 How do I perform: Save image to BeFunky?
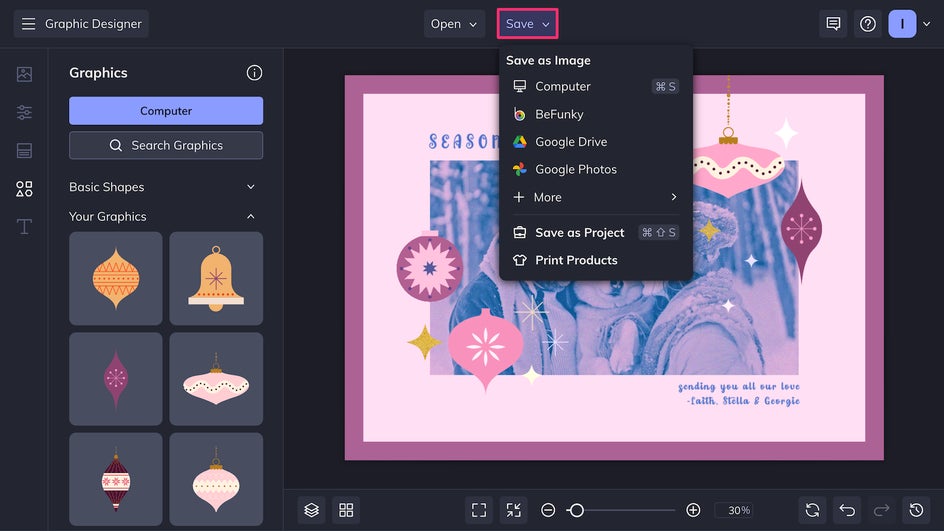tap(595, 114)
